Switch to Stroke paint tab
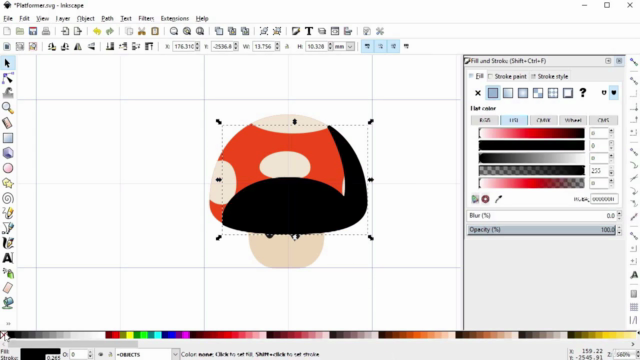 click(x=507, y=76)
